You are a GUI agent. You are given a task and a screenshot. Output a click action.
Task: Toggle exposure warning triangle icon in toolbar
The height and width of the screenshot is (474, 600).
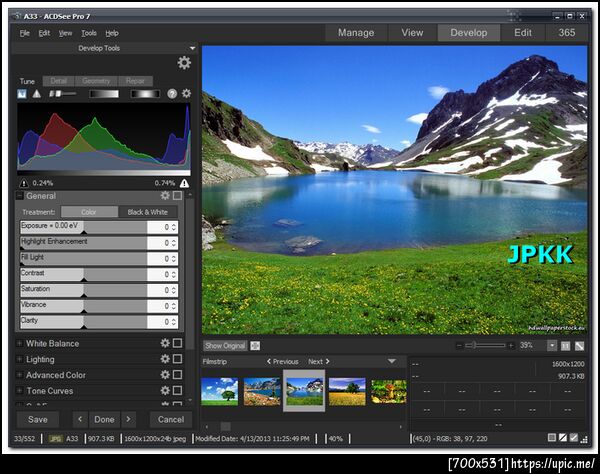coord(37,94)
